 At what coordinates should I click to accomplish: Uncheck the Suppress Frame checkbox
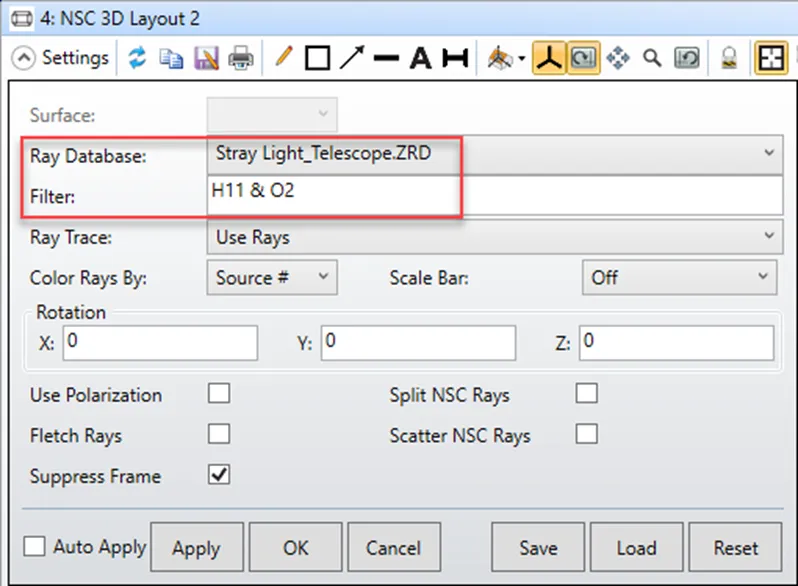pos(218,475)
